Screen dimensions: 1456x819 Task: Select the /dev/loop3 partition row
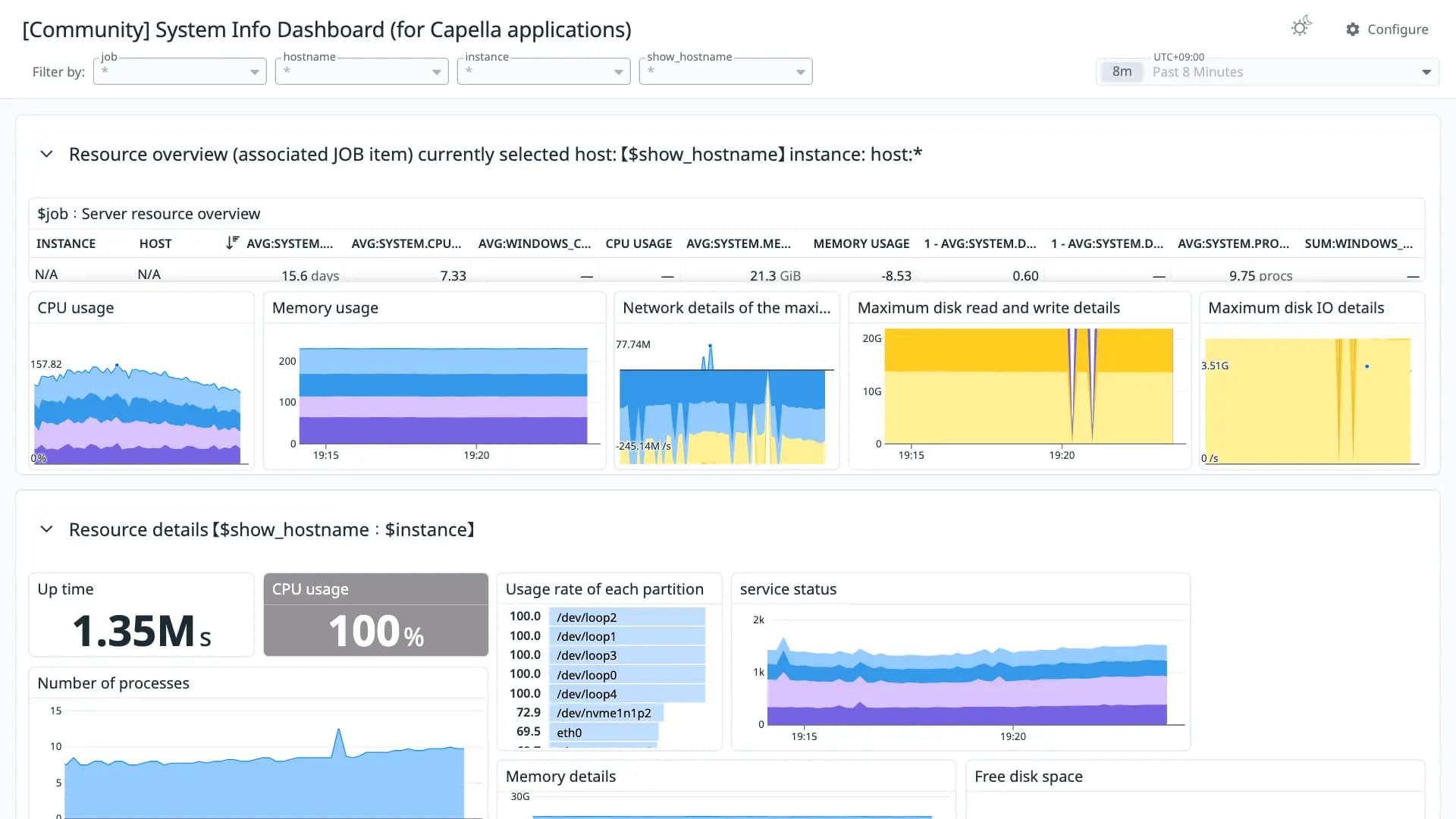click(607, 655)
